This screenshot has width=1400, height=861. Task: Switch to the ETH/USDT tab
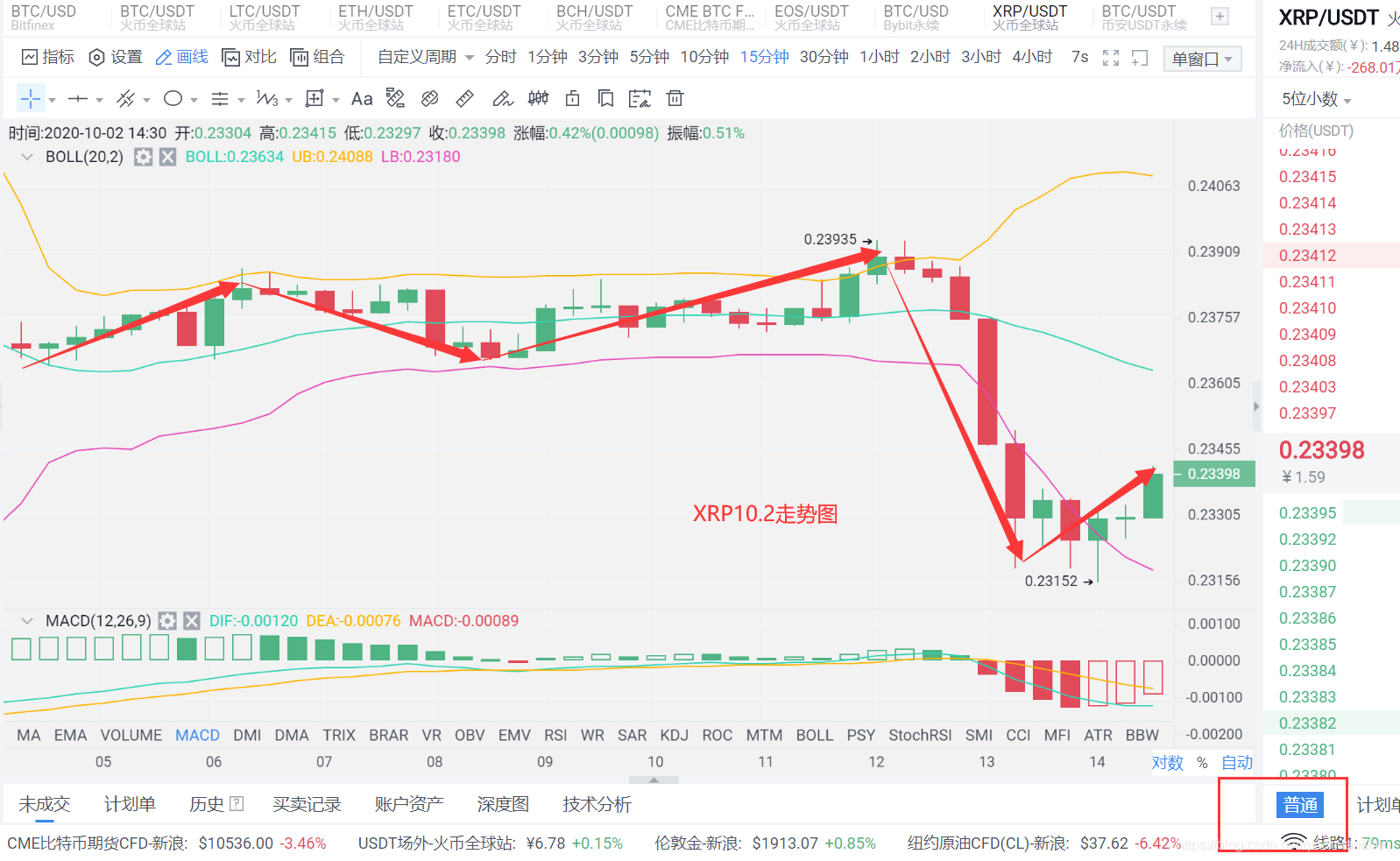tap(375, 18)
